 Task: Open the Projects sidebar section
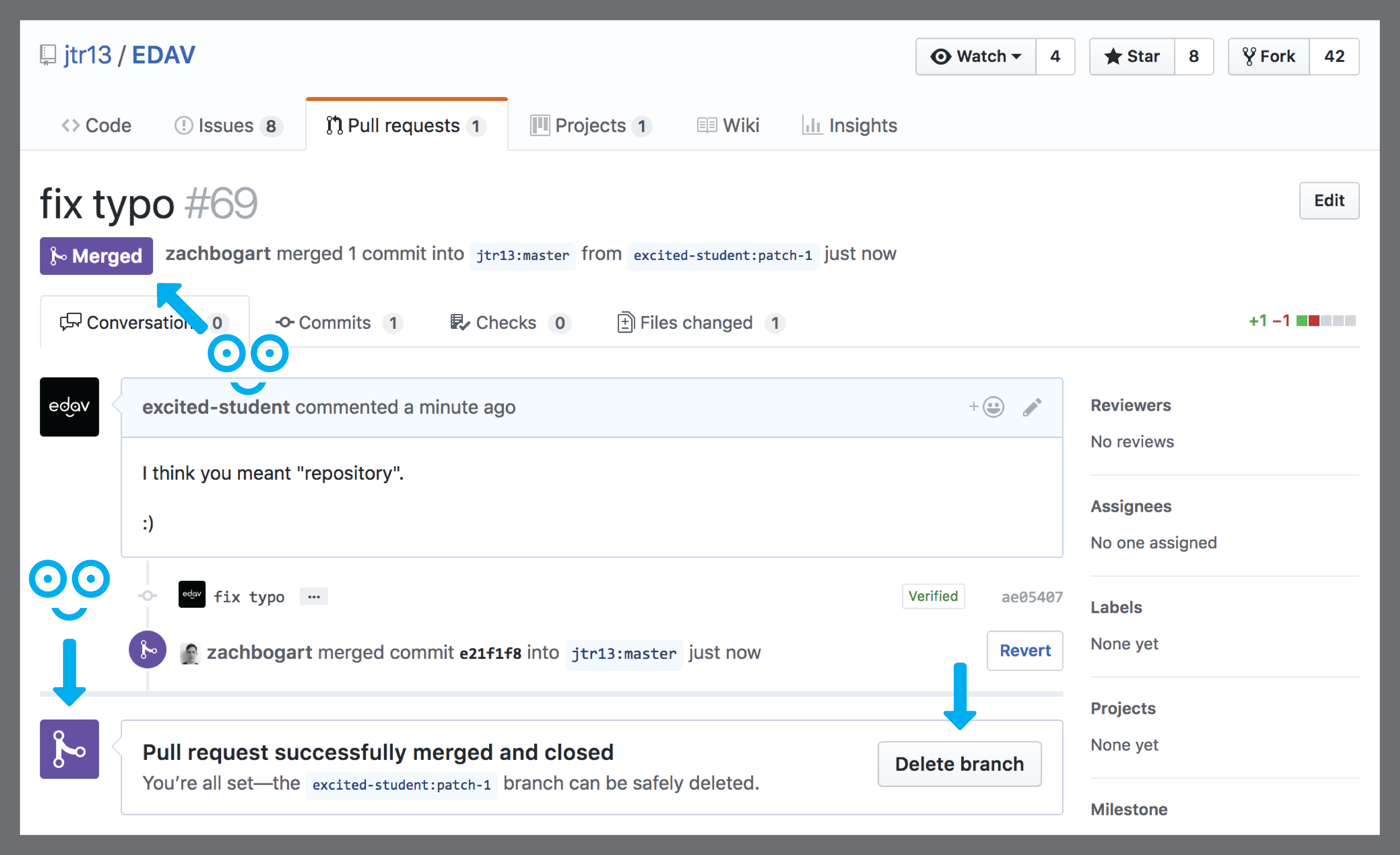1123,708
